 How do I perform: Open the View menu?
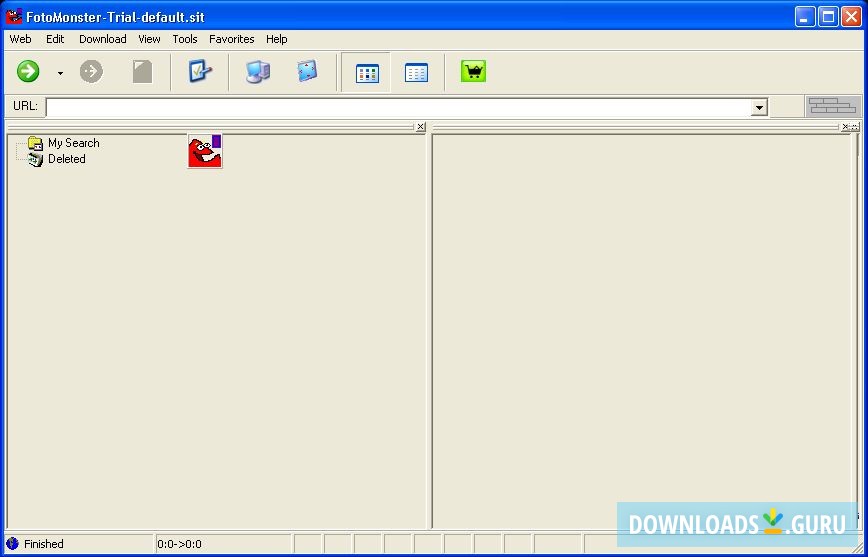[x=149, y=39]
